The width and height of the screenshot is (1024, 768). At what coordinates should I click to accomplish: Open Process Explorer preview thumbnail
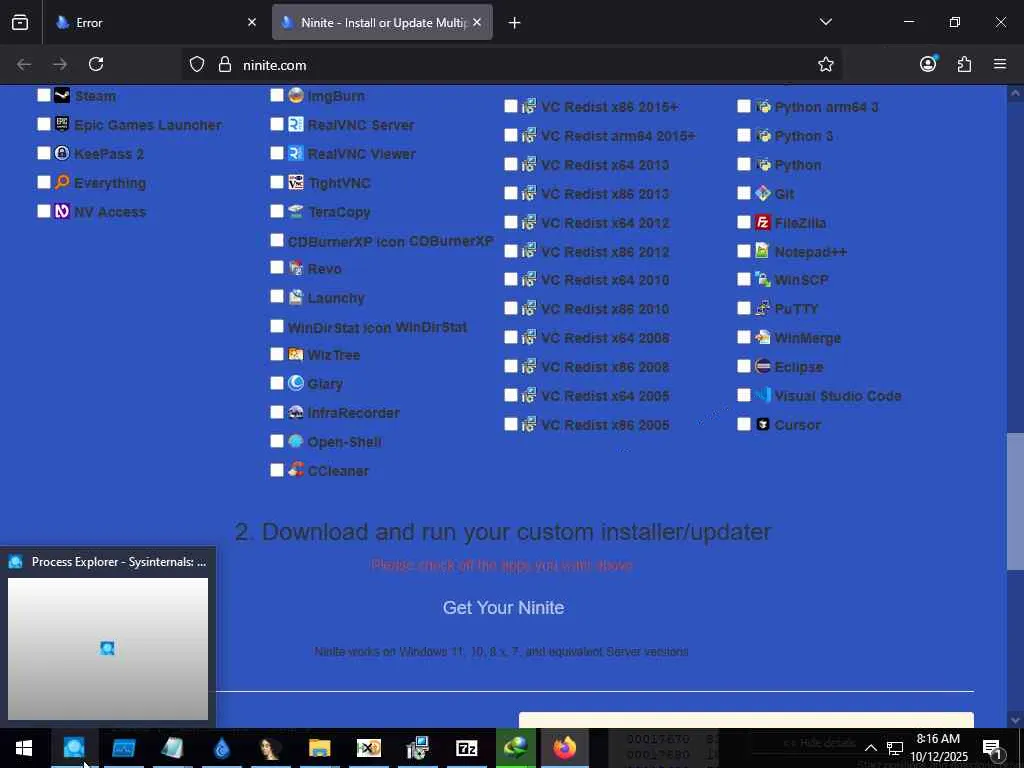108,648
